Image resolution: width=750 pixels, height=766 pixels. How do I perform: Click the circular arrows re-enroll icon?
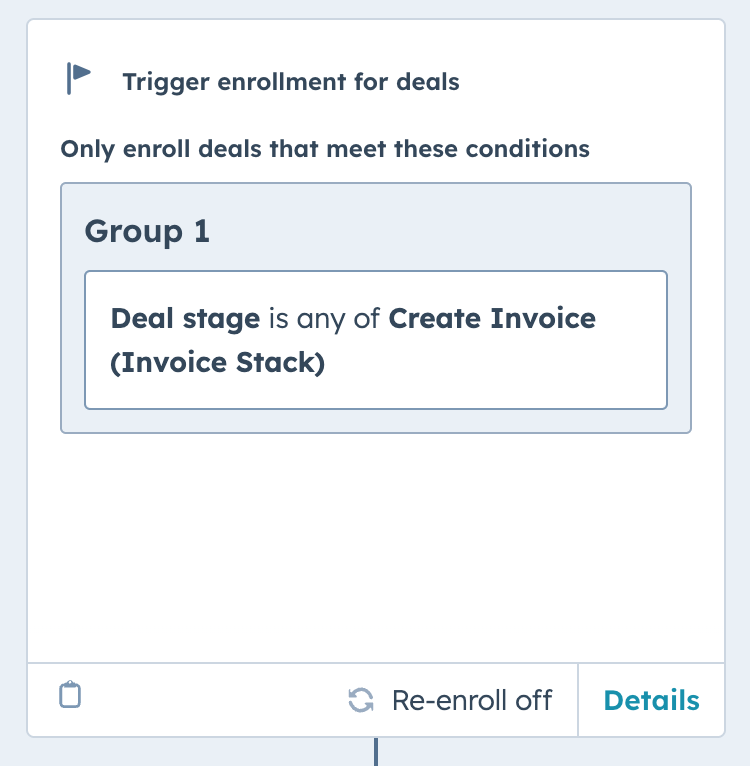click(361, 700)
